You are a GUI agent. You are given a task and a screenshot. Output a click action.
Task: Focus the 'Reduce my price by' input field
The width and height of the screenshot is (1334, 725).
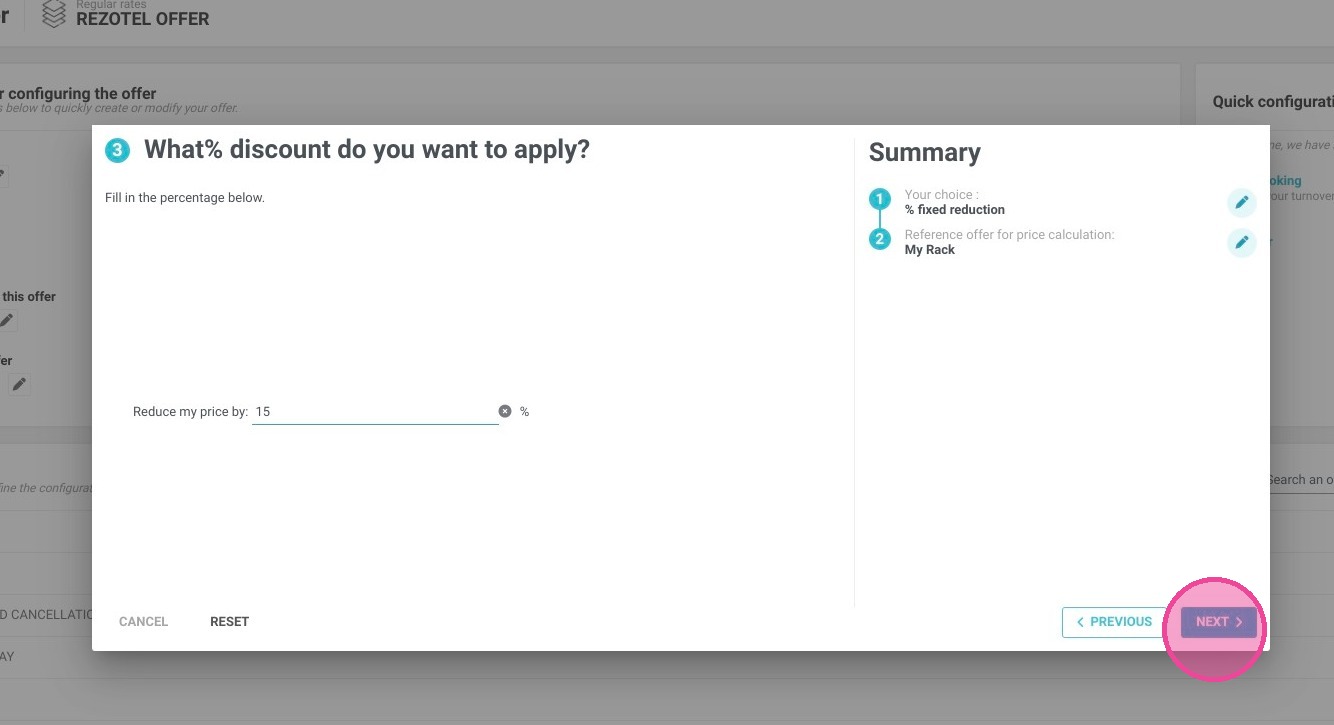tap(375, 411)
